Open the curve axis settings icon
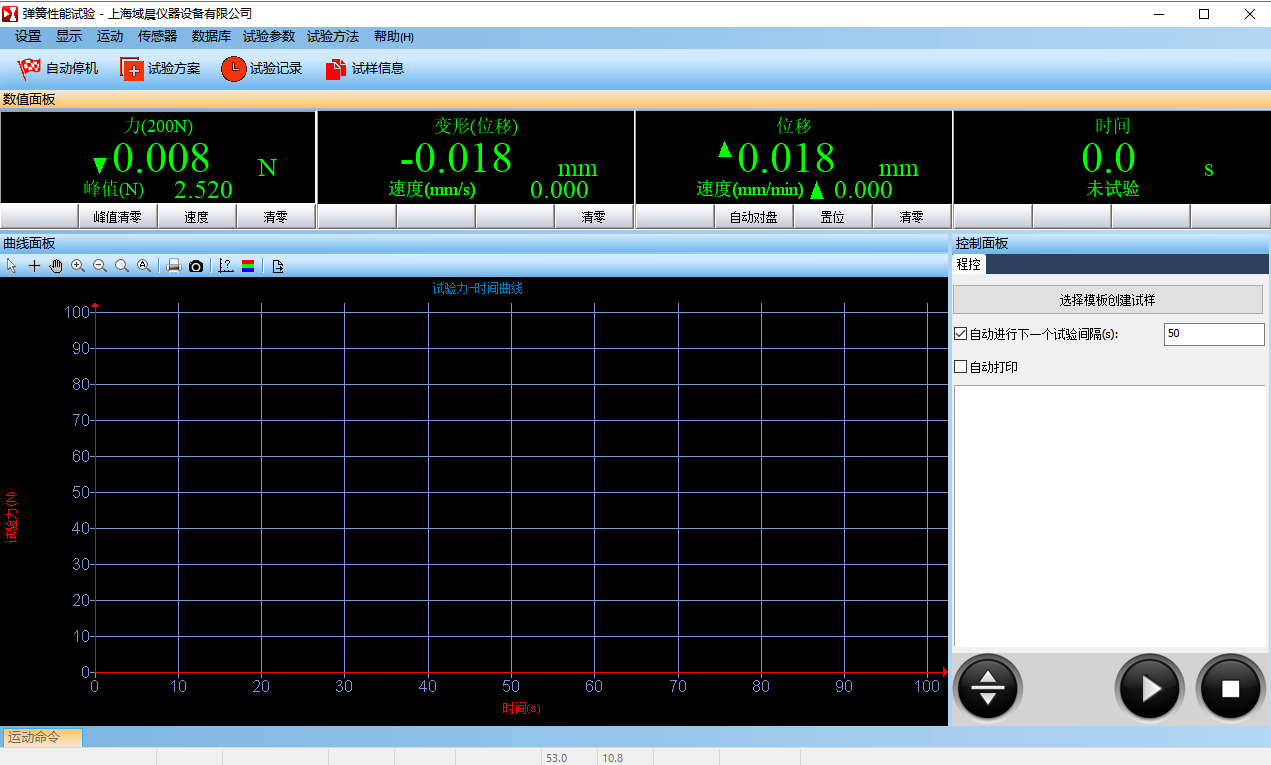 [225, 266]
